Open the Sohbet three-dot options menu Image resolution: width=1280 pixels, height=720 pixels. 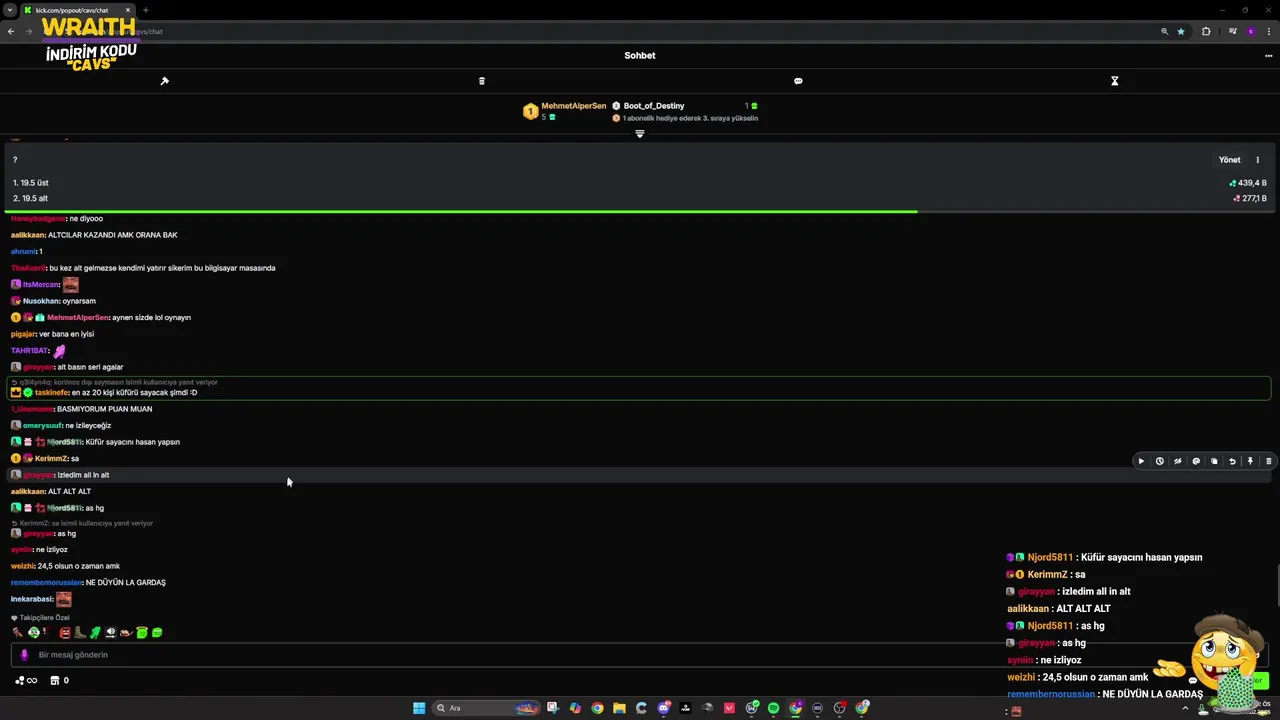pyautogui.click(x=1268, y=56)
